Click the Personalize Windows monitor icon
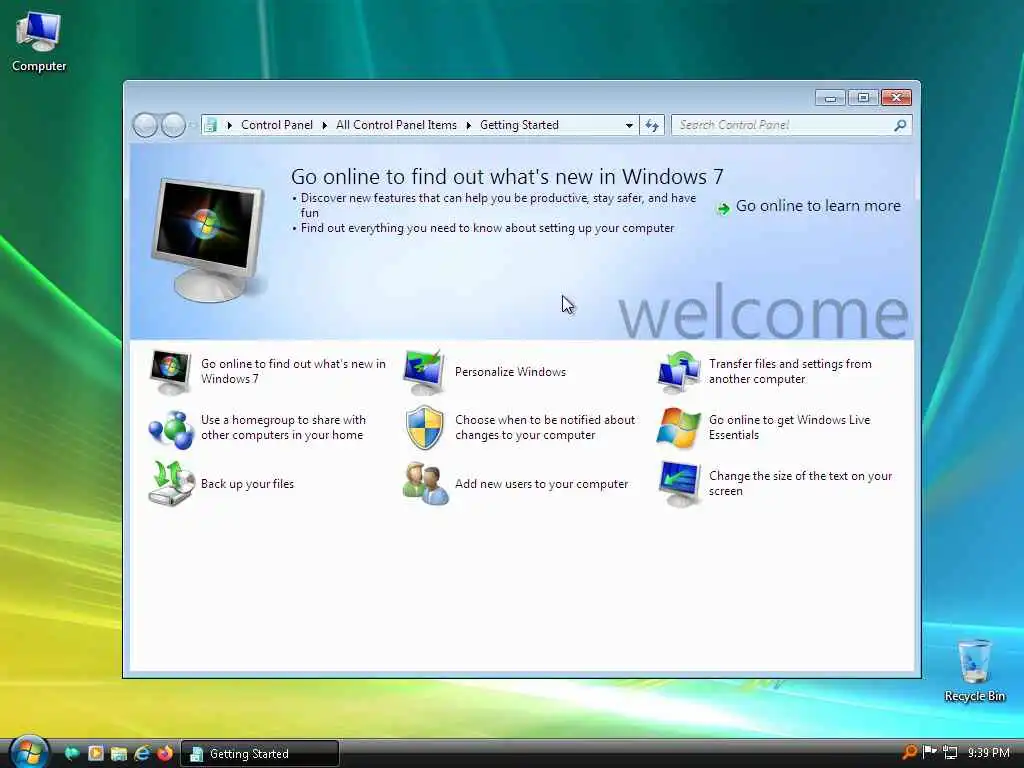Viewport: 1024px width, 768px height. (x=424, y=372)
